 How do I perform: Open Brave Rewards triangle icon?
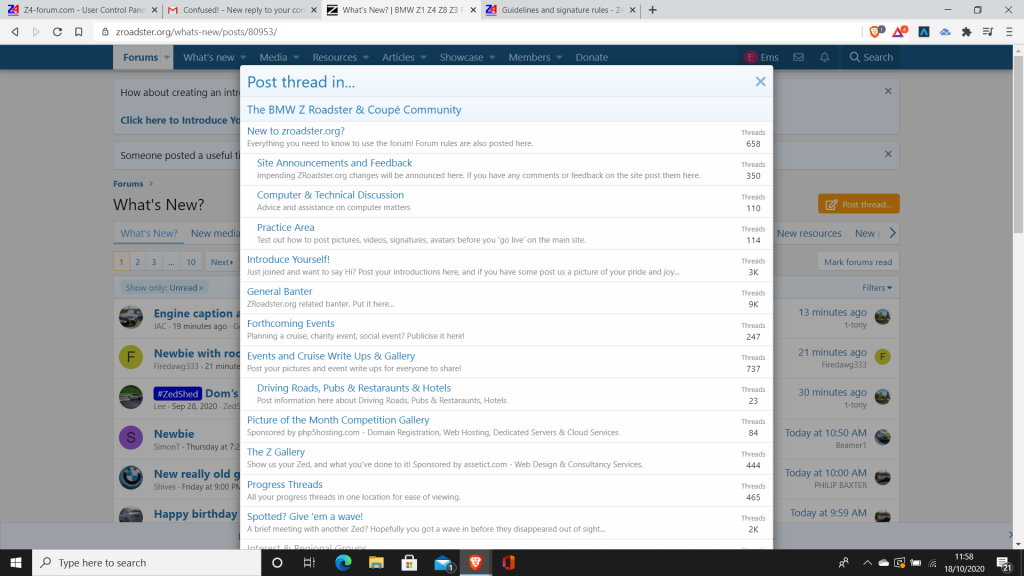pyautogui.click(x=900, y=31)
